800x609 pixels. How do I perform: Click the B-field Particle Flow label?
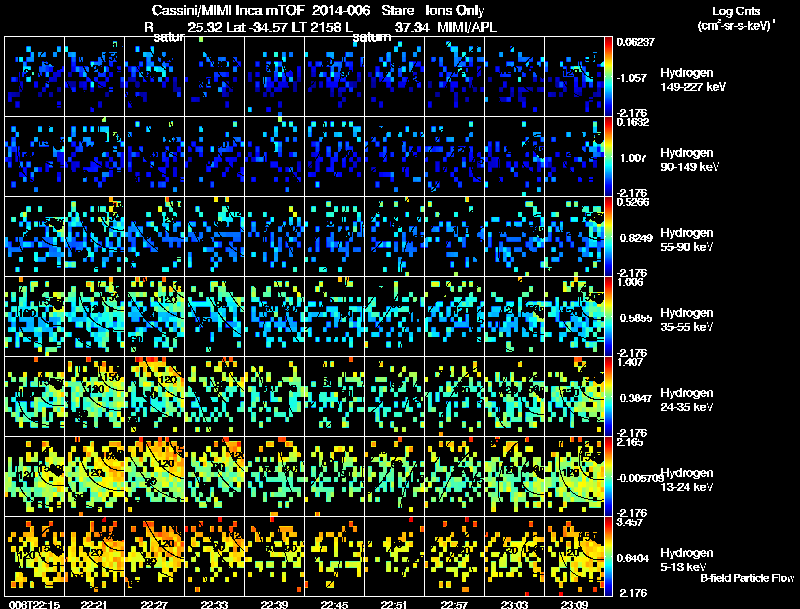click(747, 578)
